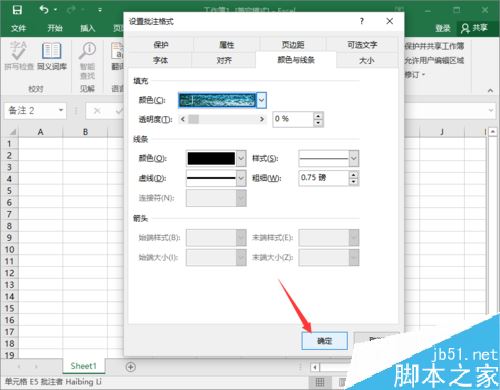Switch to the 属性 tab

[227, 45]
